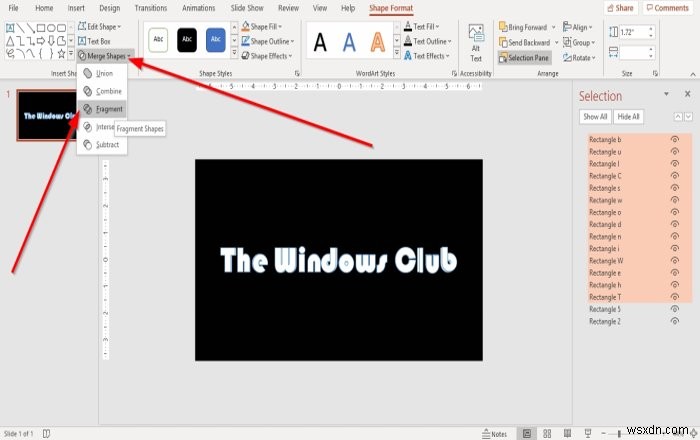Open Shape Fill options
Viewport: 700px width, 440px height.
pos(262,27)
